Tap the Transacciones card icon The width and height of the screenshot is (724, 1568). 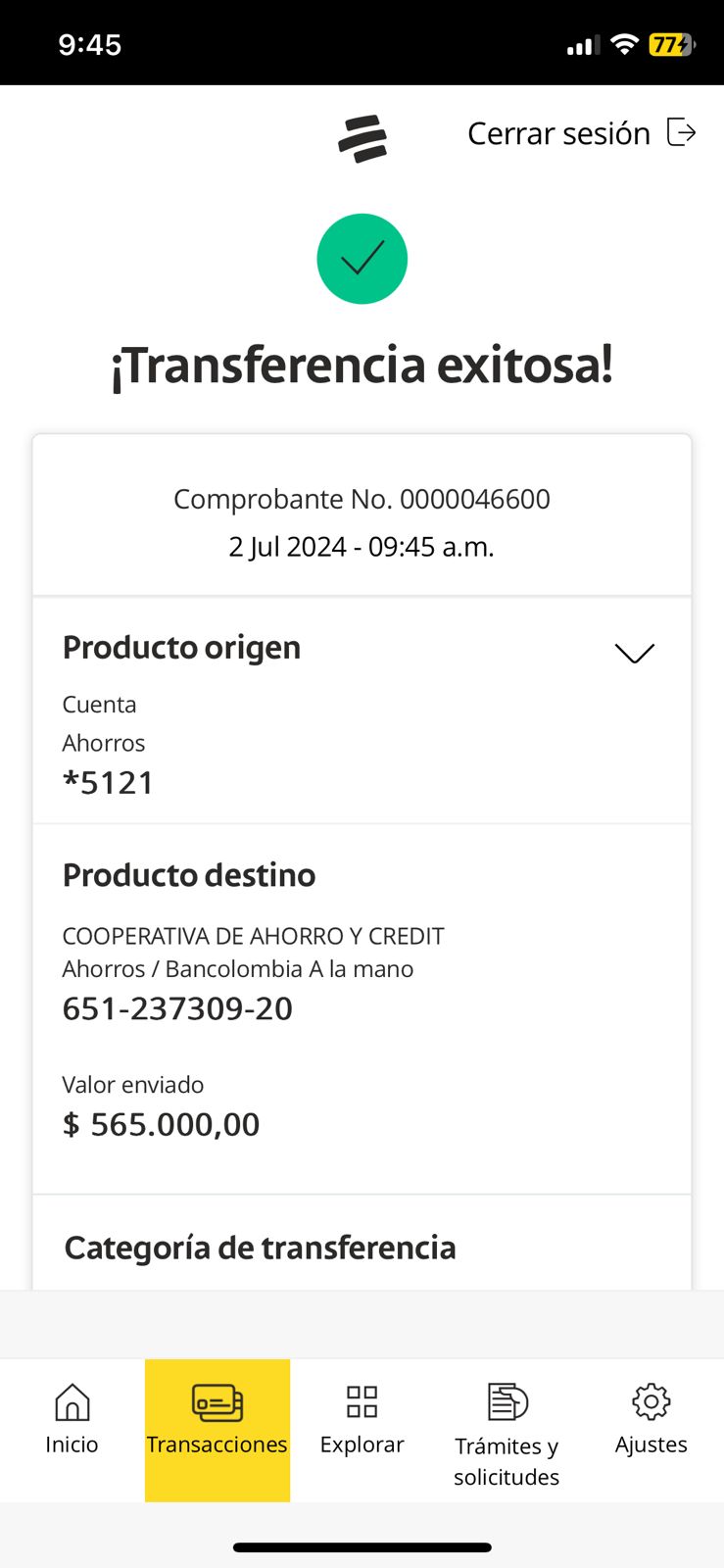click(217, 1402)
